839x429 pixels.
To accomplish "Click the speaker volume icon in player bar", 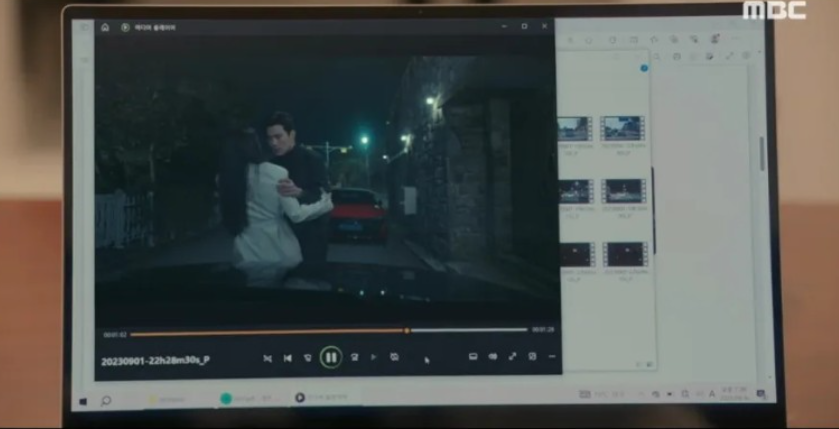I will click(x=493, y=356).
